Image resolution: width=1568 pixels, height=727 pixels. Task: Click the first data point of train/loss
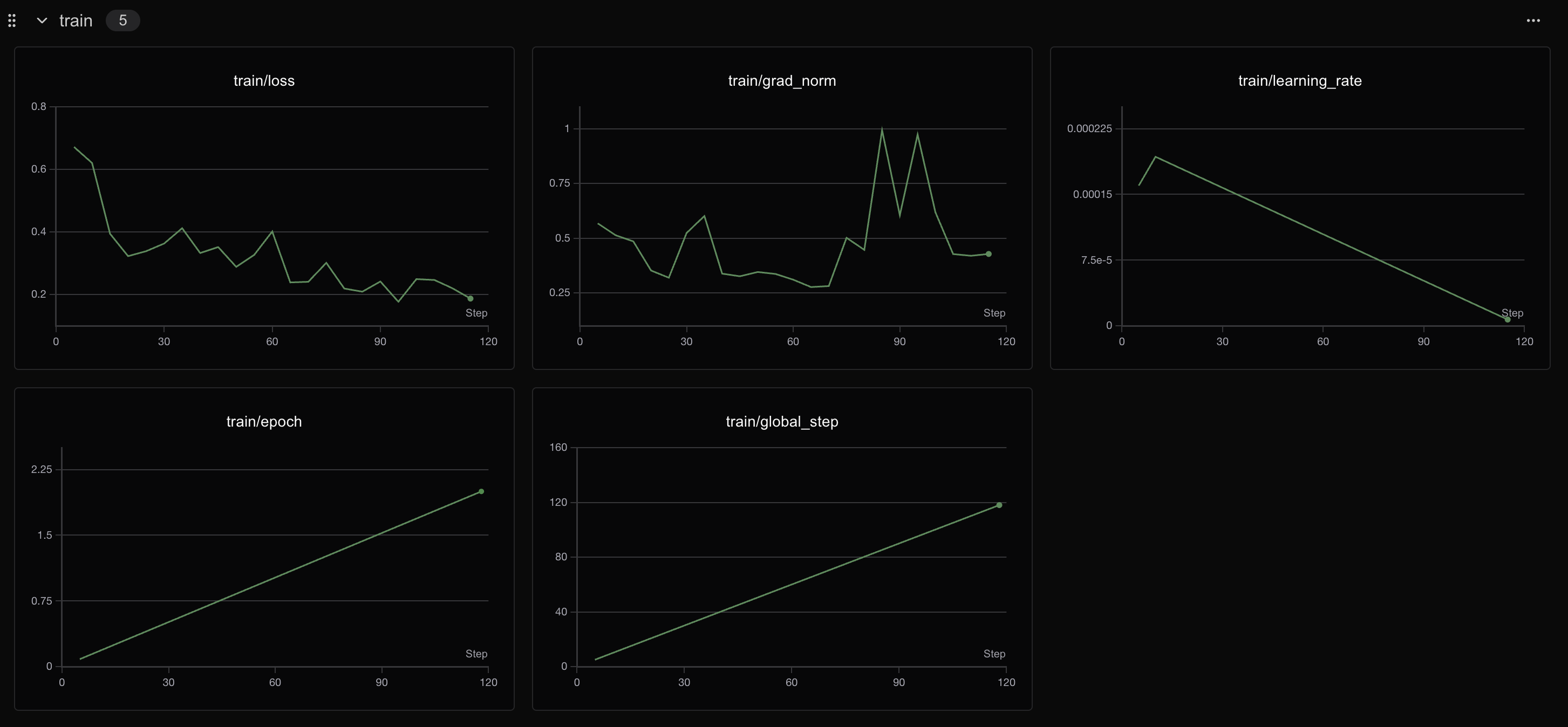pyautogui.click(x=74, y=147)
